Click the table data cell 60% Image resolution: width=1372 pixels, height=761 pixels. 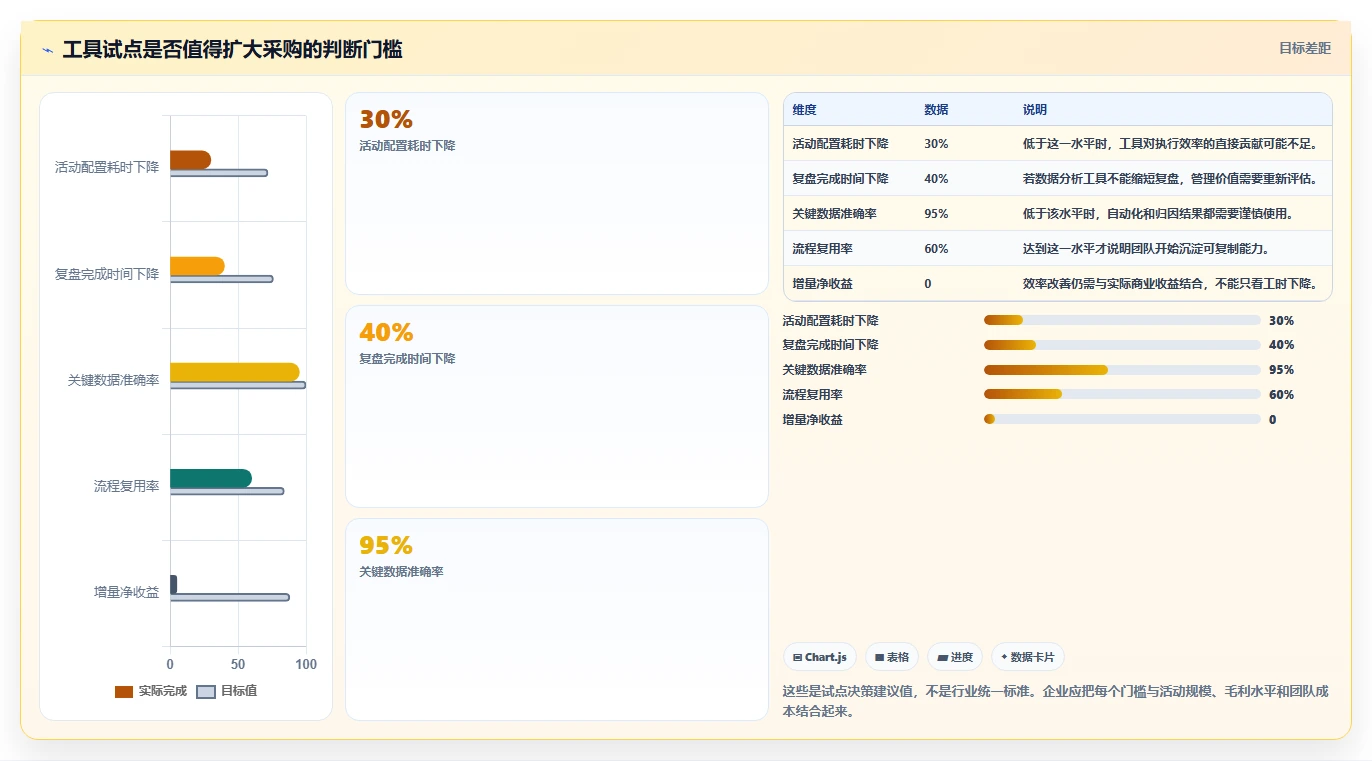(937, 249)
